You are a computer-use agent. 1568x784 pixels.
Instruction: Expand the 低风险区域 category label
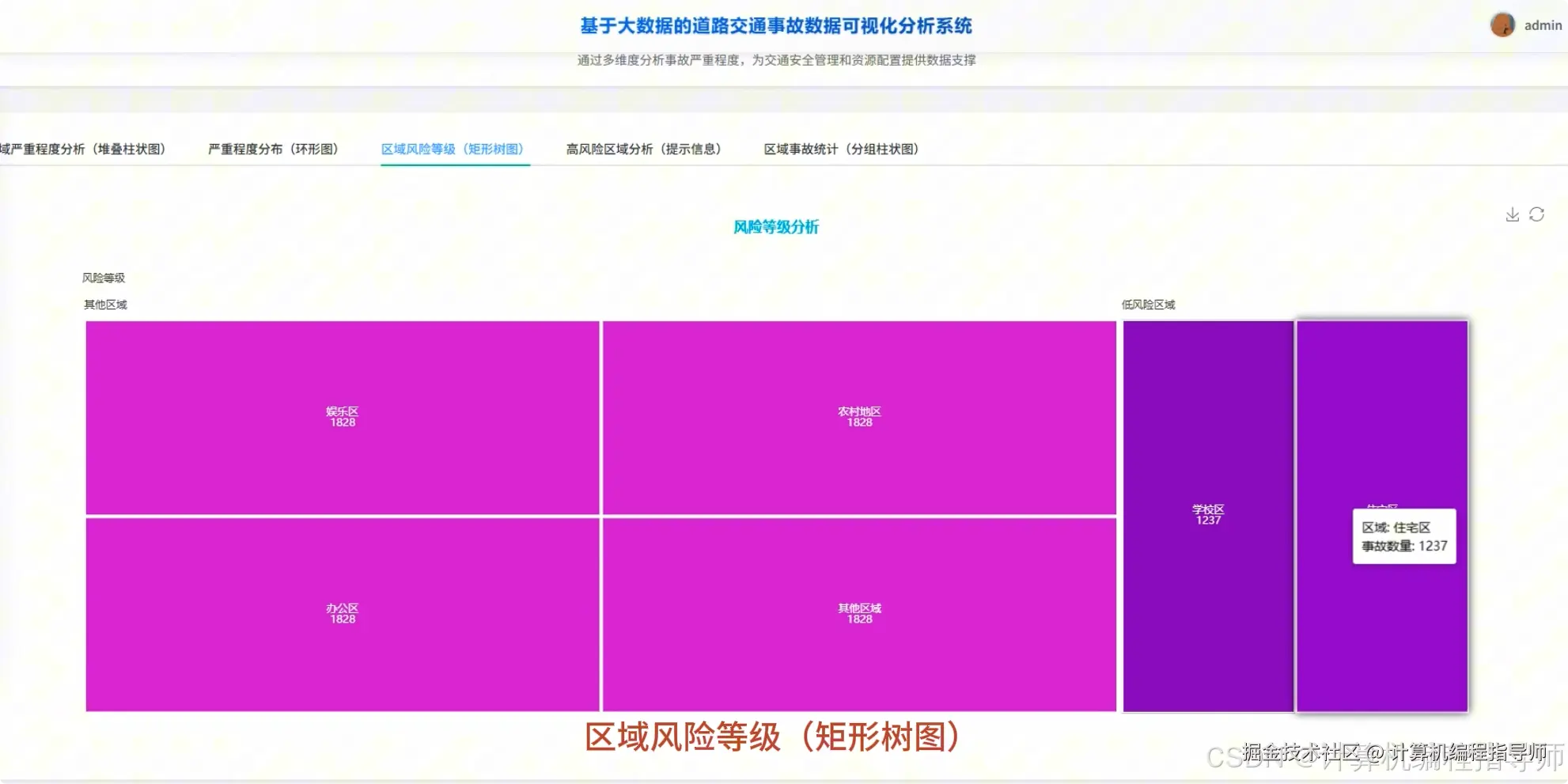pyautogui.click(x=1147, y=304)
